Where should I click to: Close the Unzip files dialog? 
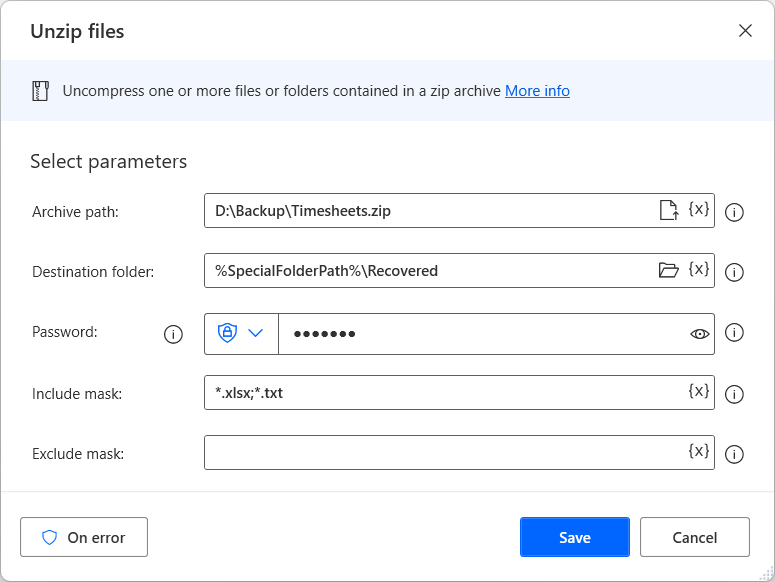tap(745, 31)
